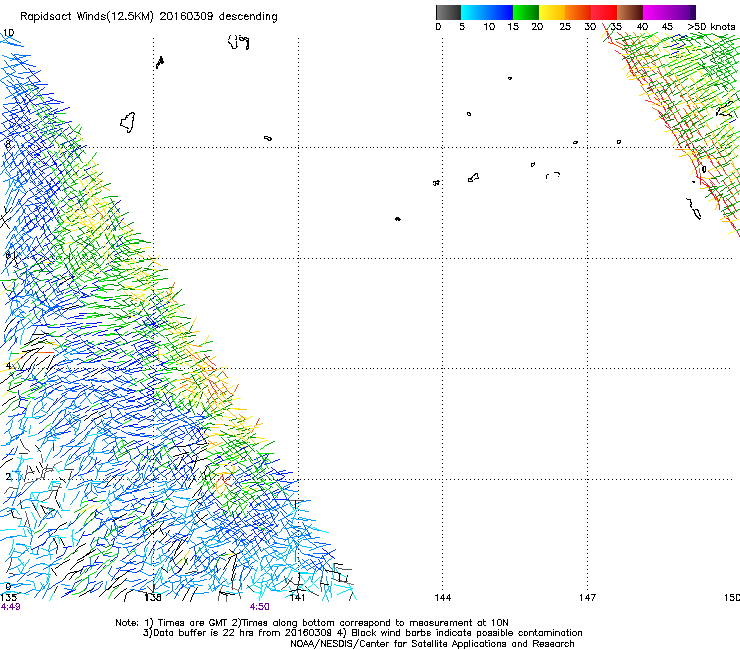
Task: Click the latitude label 4
Action: pyautogui.click(x=8, y=366)
